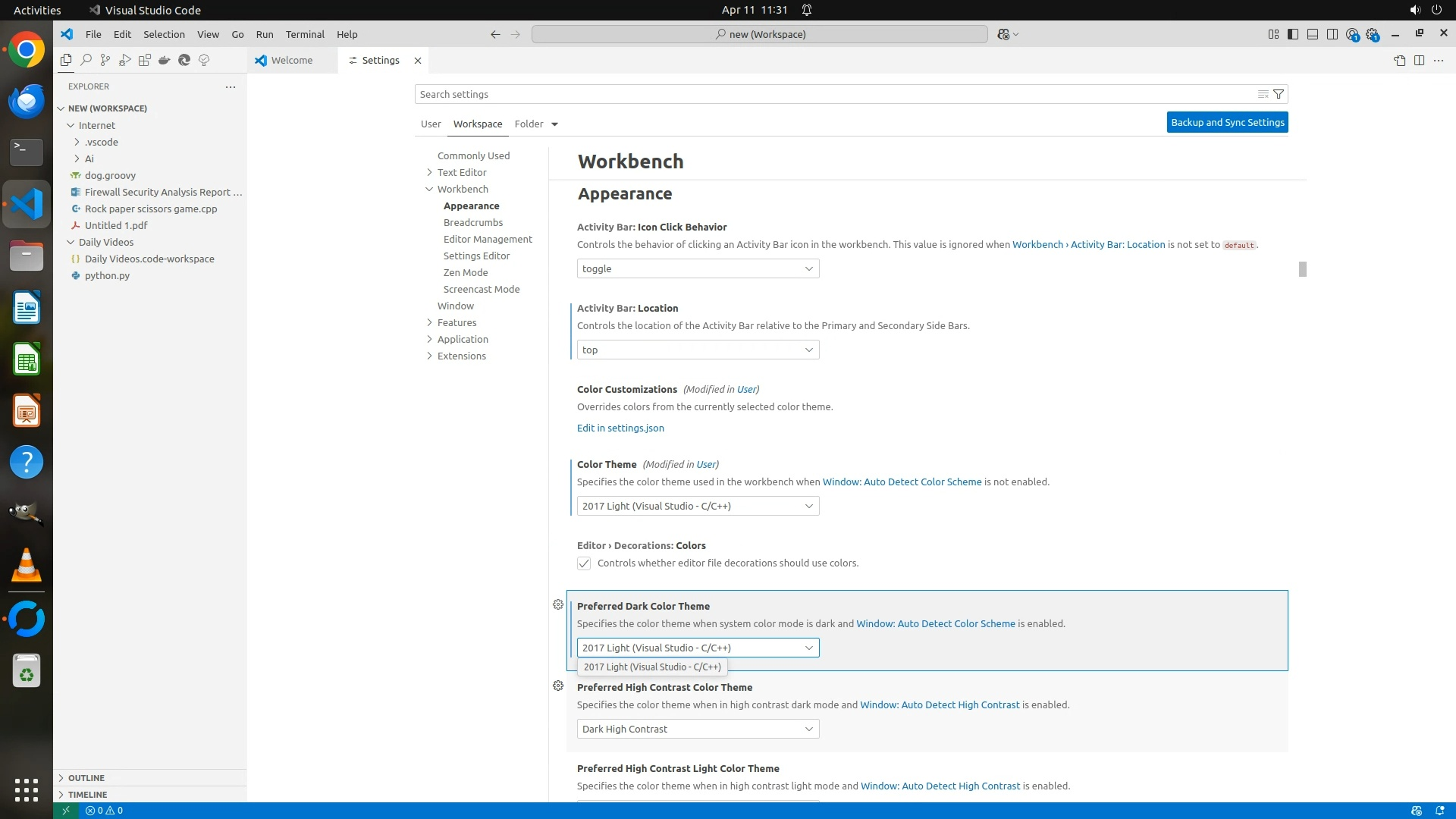Switch to the User settings tab
This screenshot has height=819, width=1456.
(431, 124)
